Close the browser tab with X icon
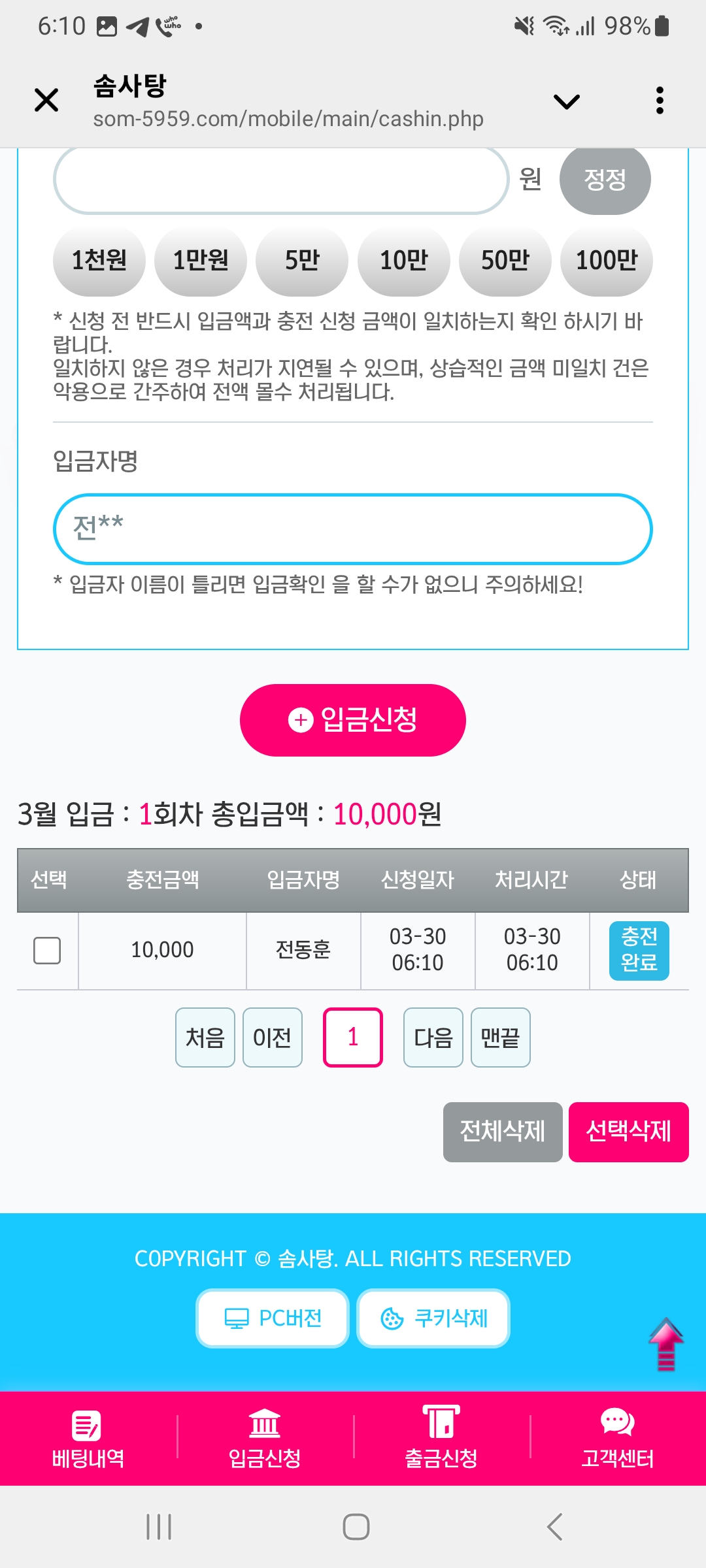Image resolution: width=706 pixels, height=1568 pixels. pos(46,101)
